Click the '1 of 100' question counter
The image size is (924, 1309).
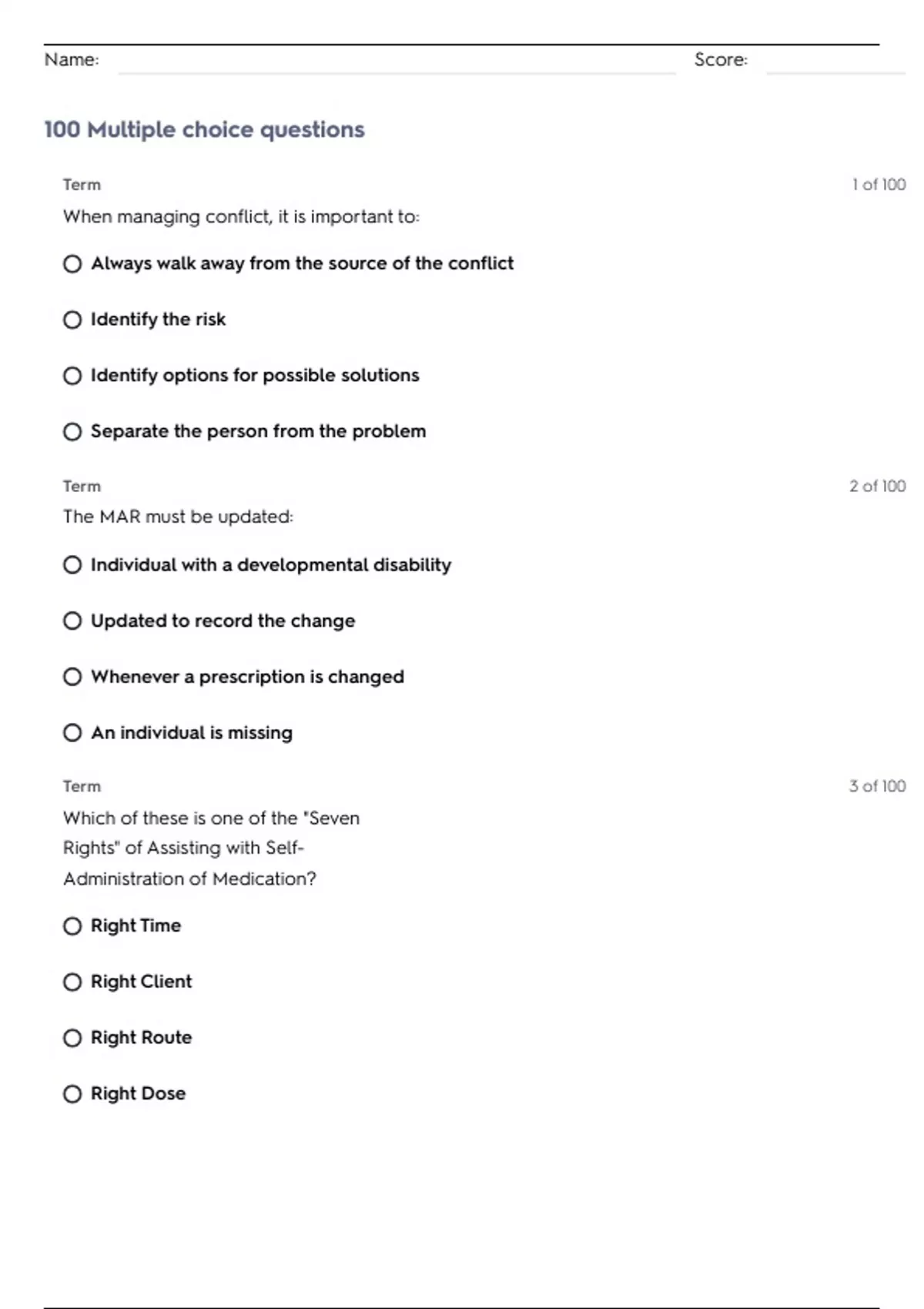tap(878, 185)
